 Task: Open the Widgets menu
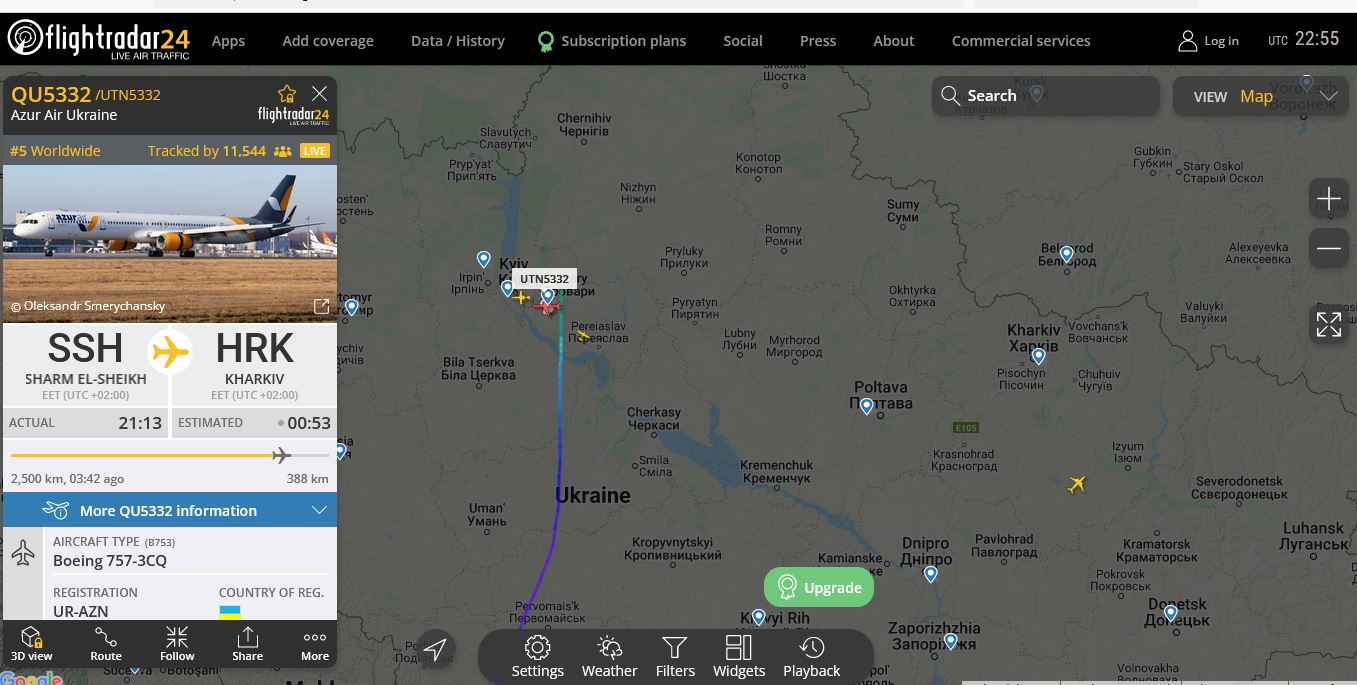pyautogui.click(x=739, y=656)
